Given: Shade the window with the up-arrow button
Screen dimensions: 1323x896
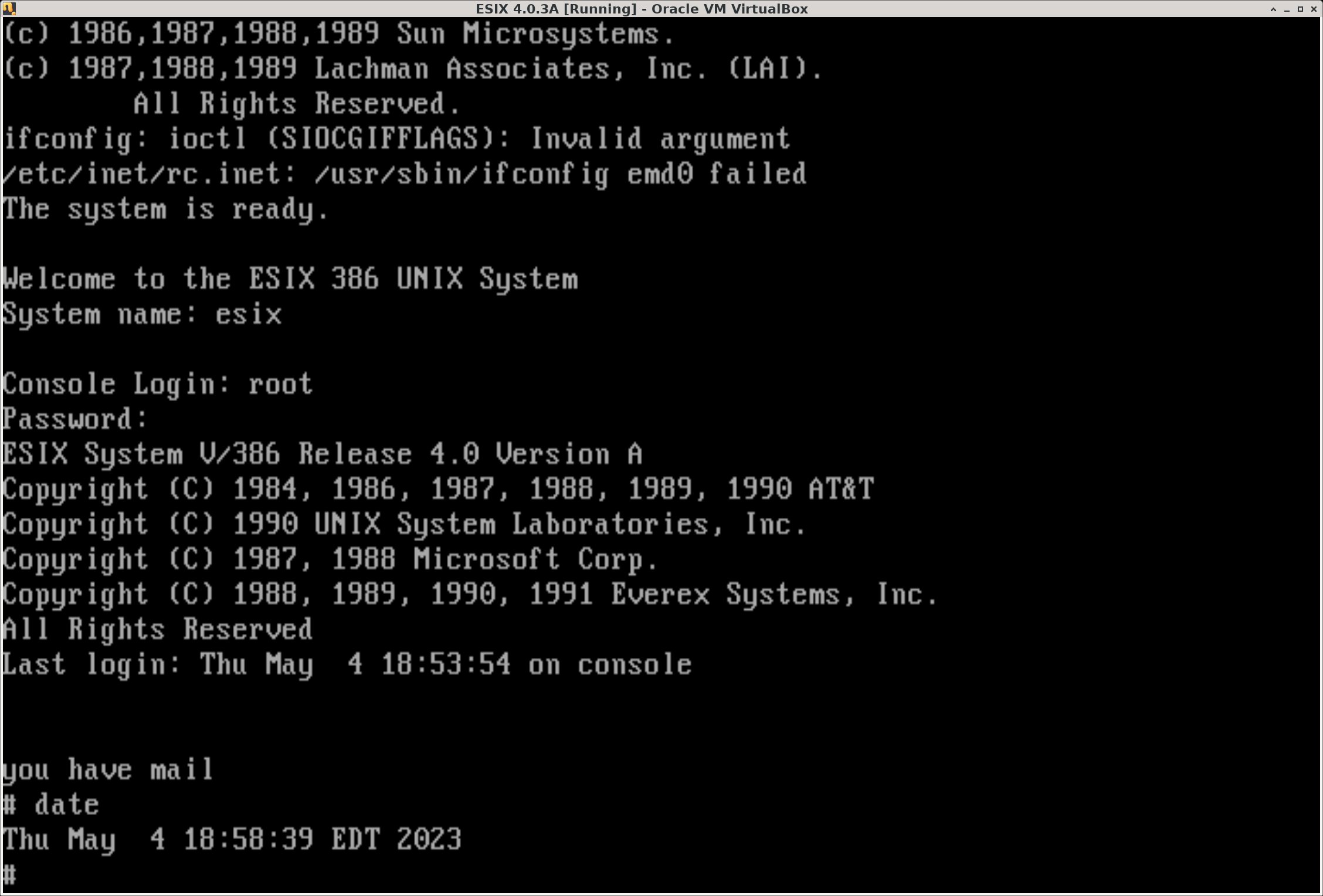Looking at the screenshot, I should [x=1273, y=9].
